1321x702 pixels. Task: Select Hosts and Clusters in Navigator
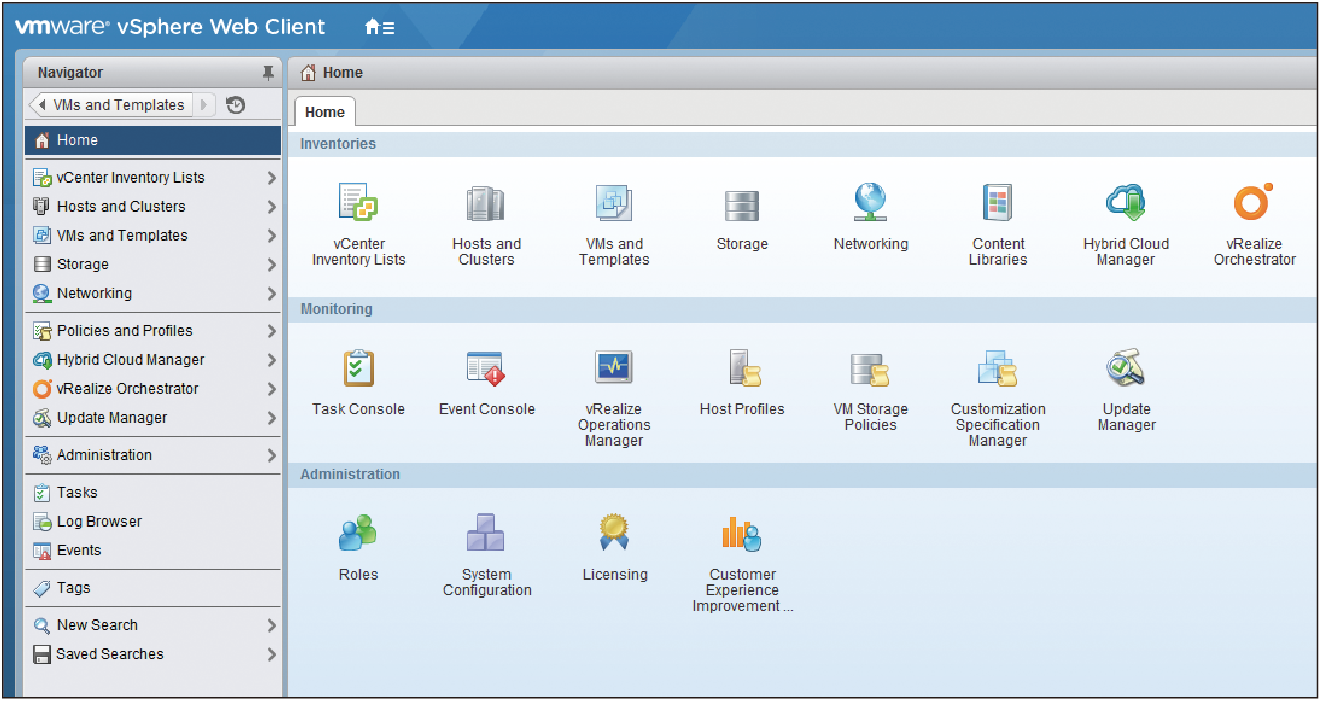click(x=152, y=207)
